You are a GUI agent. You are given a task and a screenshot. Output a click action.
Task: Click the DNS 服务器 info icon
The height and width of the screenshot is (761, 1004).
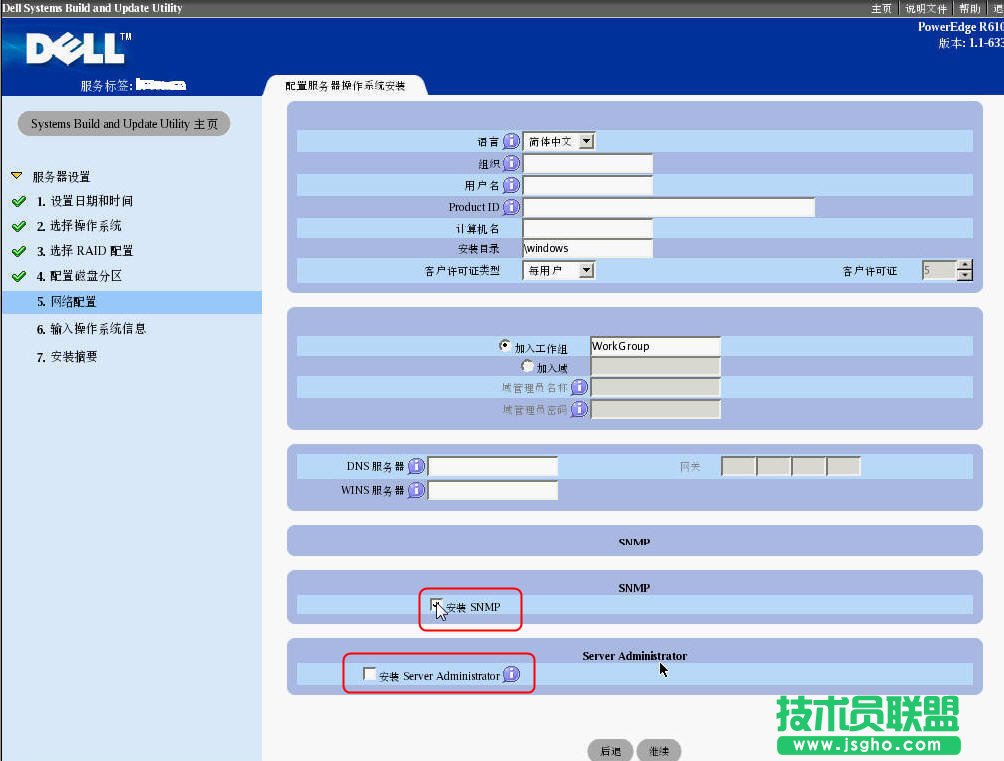[x=417, y=465]
